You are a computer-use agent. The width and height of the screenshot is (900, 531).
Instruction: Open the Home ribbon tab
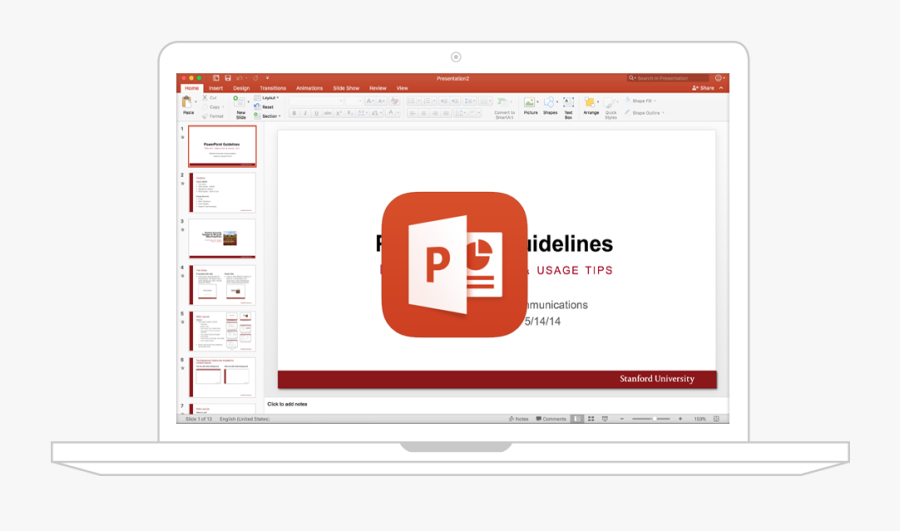pyautogui.click(x=192, y=88)
